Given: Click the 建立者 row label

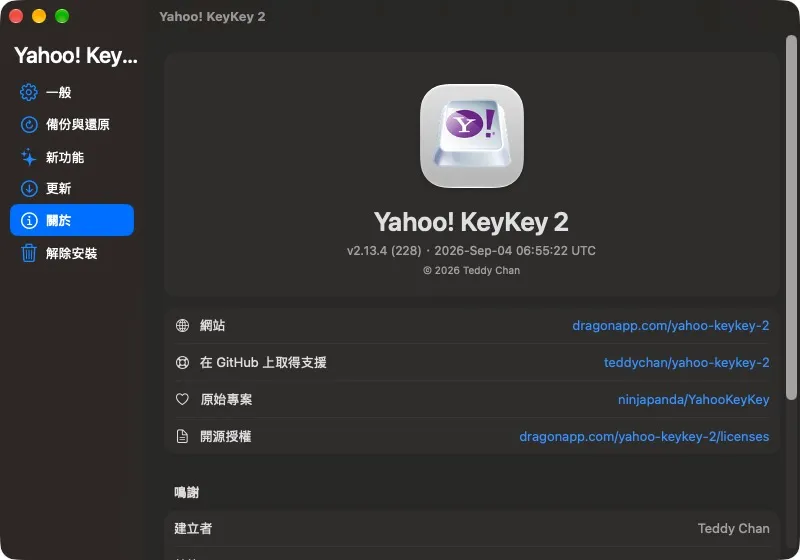Looking at the screenshot, I should tap(193, 528).
